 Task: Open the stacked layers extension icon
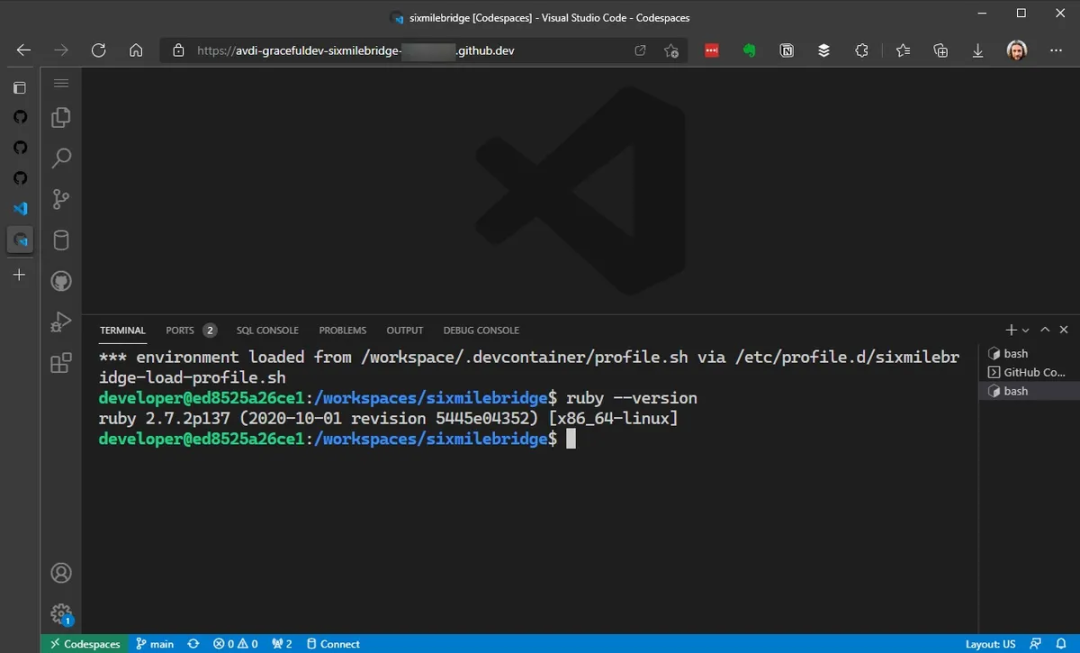[824, 50]
